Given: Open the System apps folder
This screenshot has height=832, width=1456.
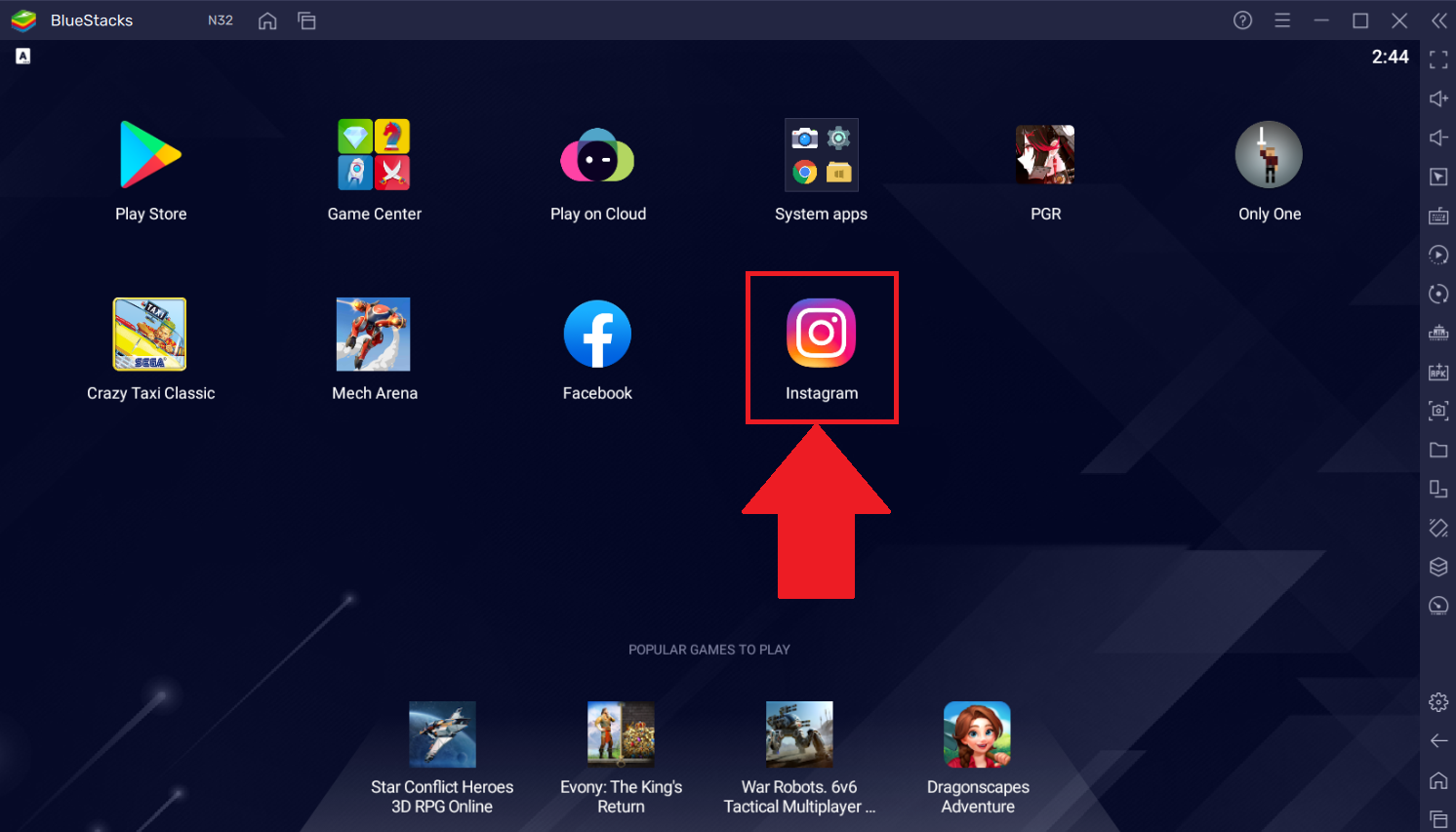Looking at the screenshot, I should [x=822, y=155].
